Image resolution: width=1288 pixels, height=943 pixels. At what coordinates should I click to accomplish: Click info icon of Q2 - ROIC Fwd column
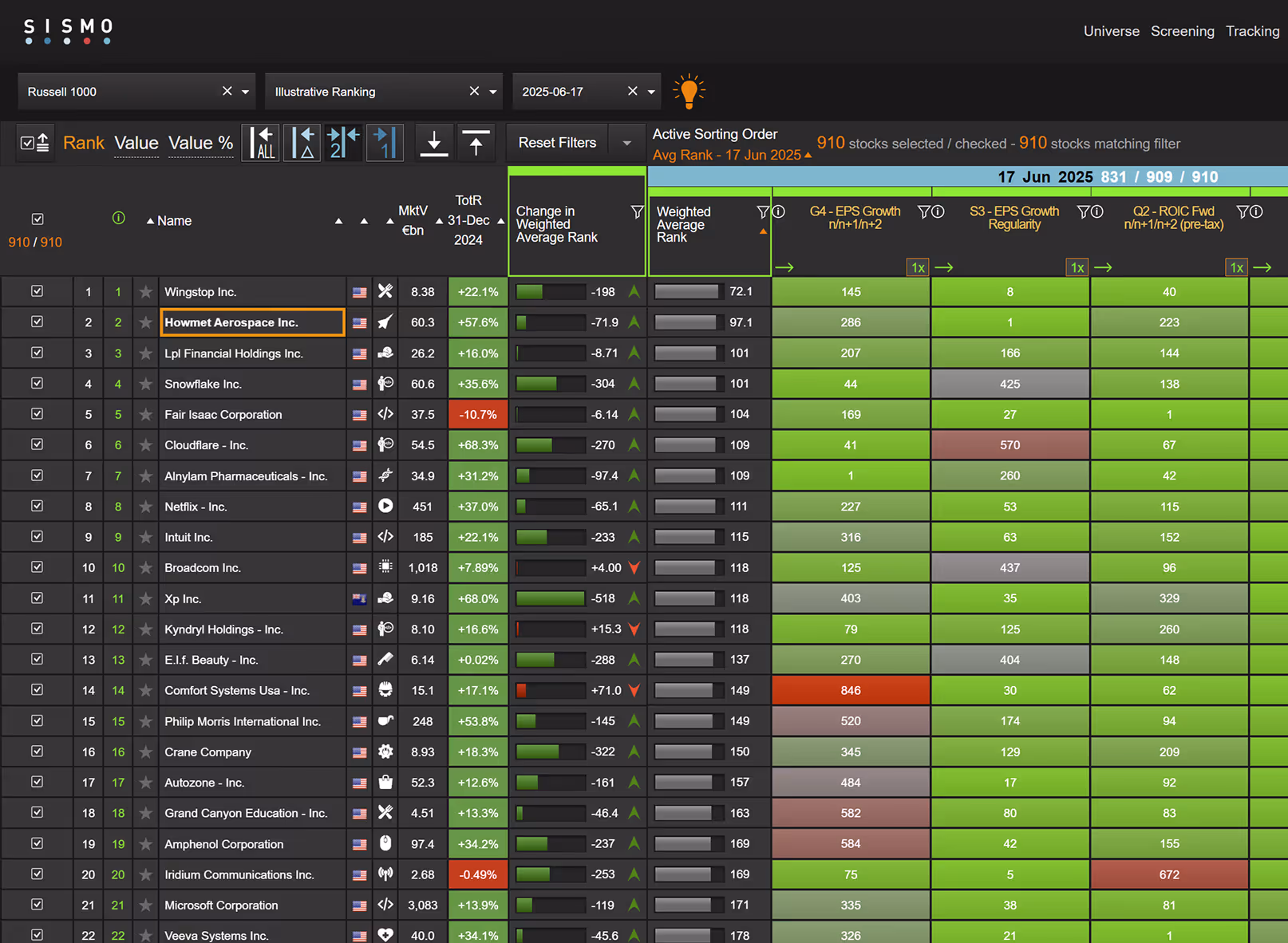tap(1256, 211)
